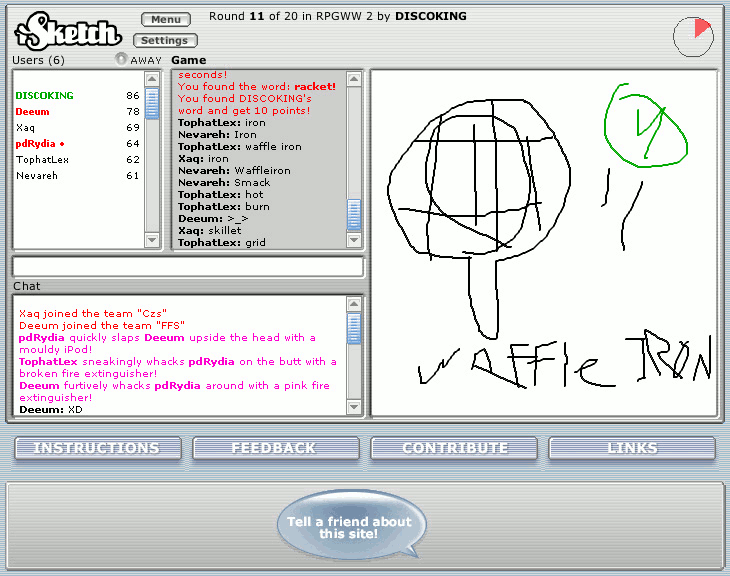Open the Menu button
The image size is (730, 576).
166,20
